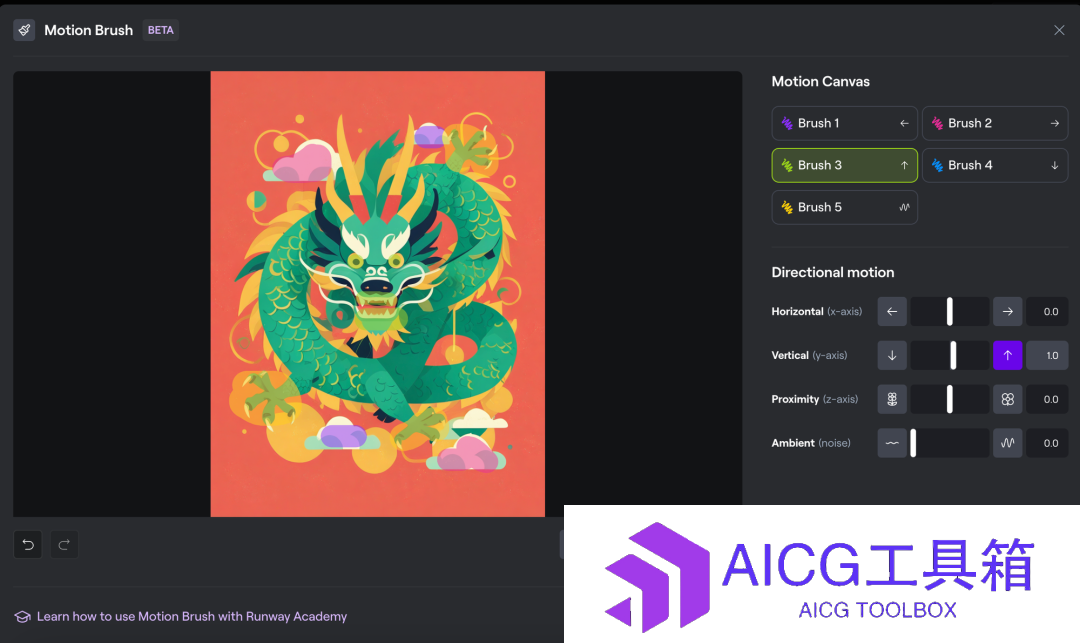Click the graduation cap academy icon
This screenshot has width=1080, height=643.
[22, 617]
